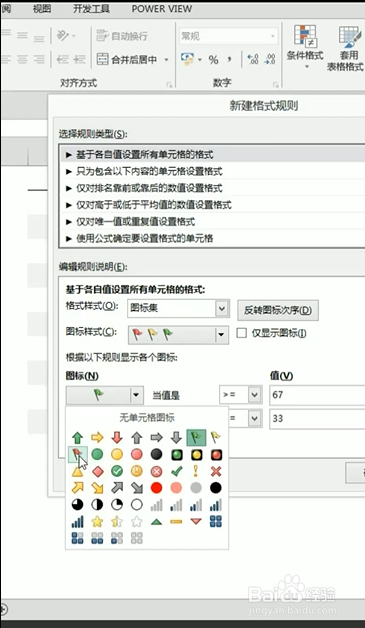Viewport: 365px width, 628px height.
Task: Choose the full yellow star icon
Action: tap(97, 521)
